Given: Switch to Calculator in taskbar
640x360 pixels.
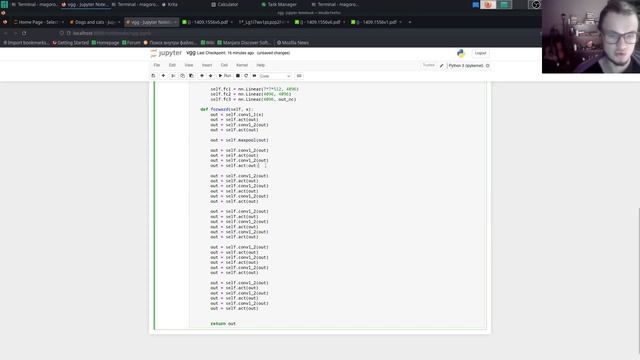Looking at the screenshot, I should coord(225,4).
